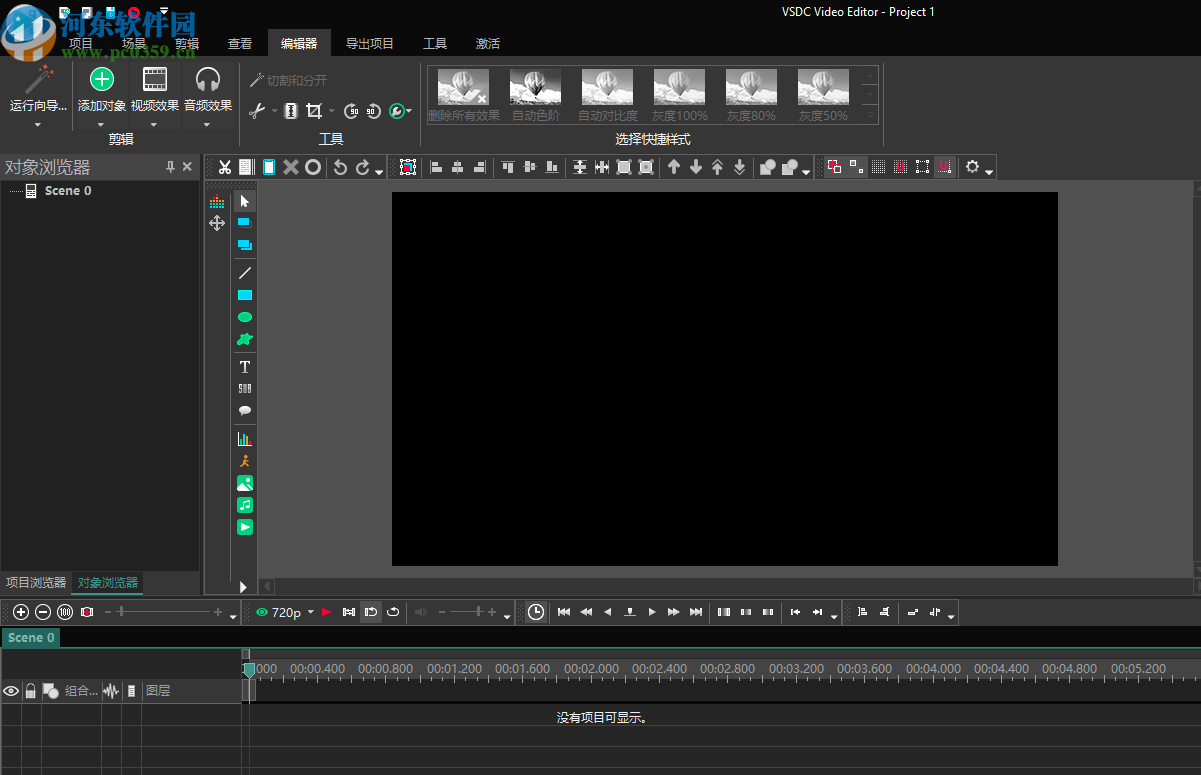The height and width of the screenshot is (775, 1201).
Task: Toggle the layer lock icon
Action: click(29, 690)
